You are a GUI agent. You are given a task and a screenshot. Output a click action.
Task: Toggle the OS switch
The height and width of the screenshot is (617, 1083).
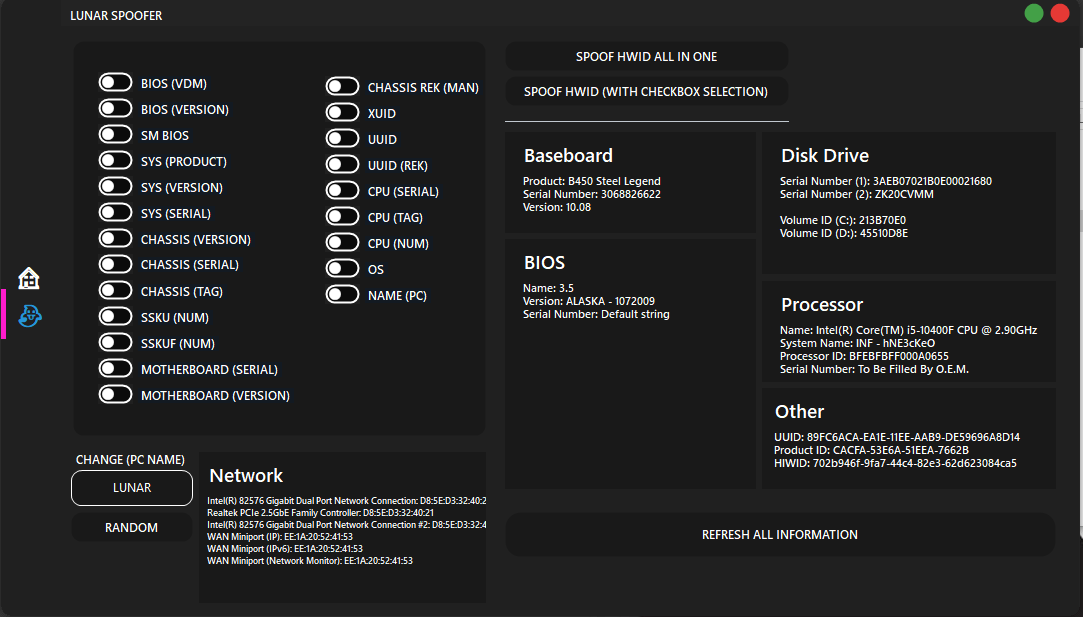tap(343, 268)
